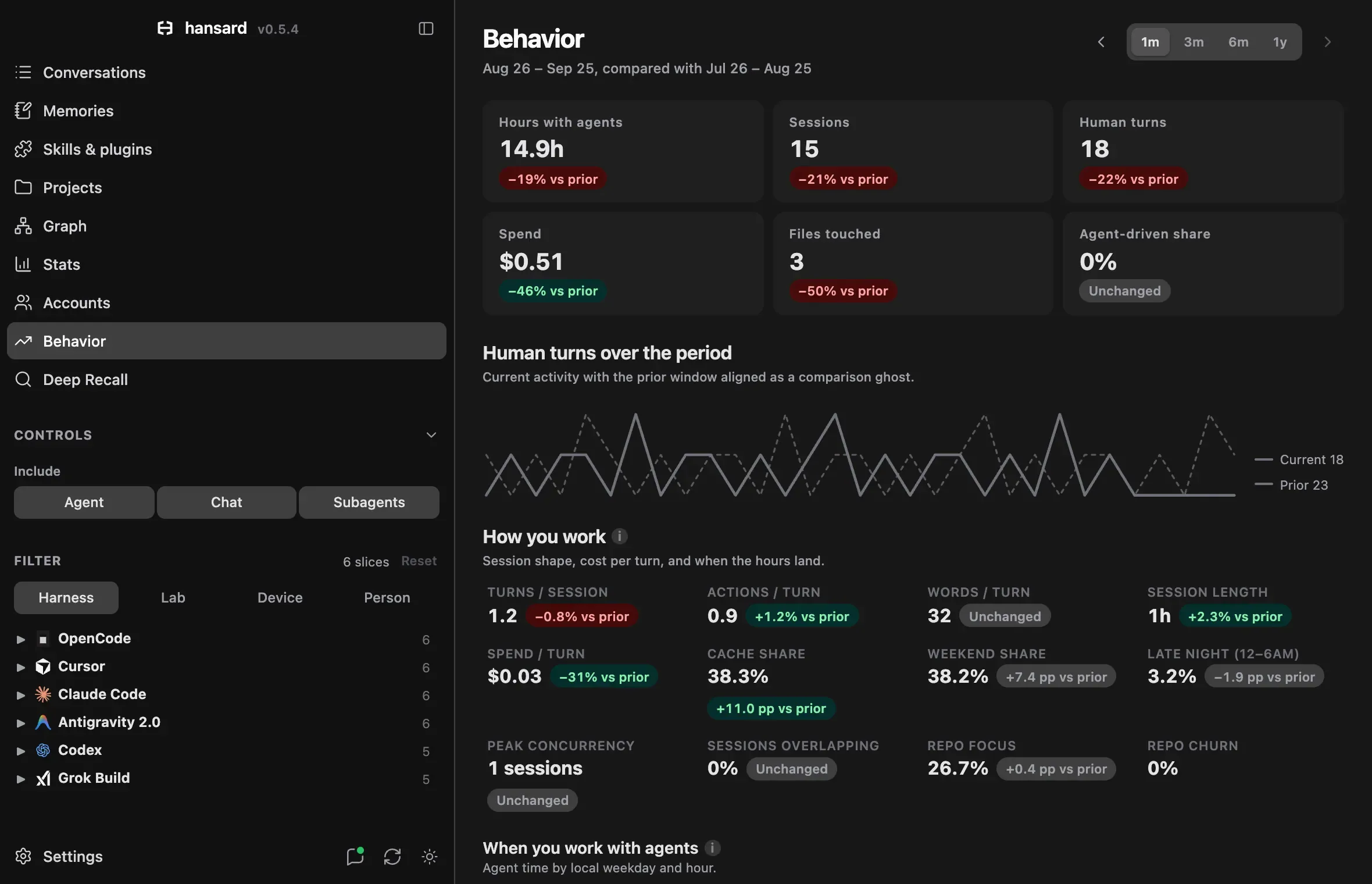Screen dimensions: 1372x884
Task: Click the Conversations list icon
Action: [23, 72]
